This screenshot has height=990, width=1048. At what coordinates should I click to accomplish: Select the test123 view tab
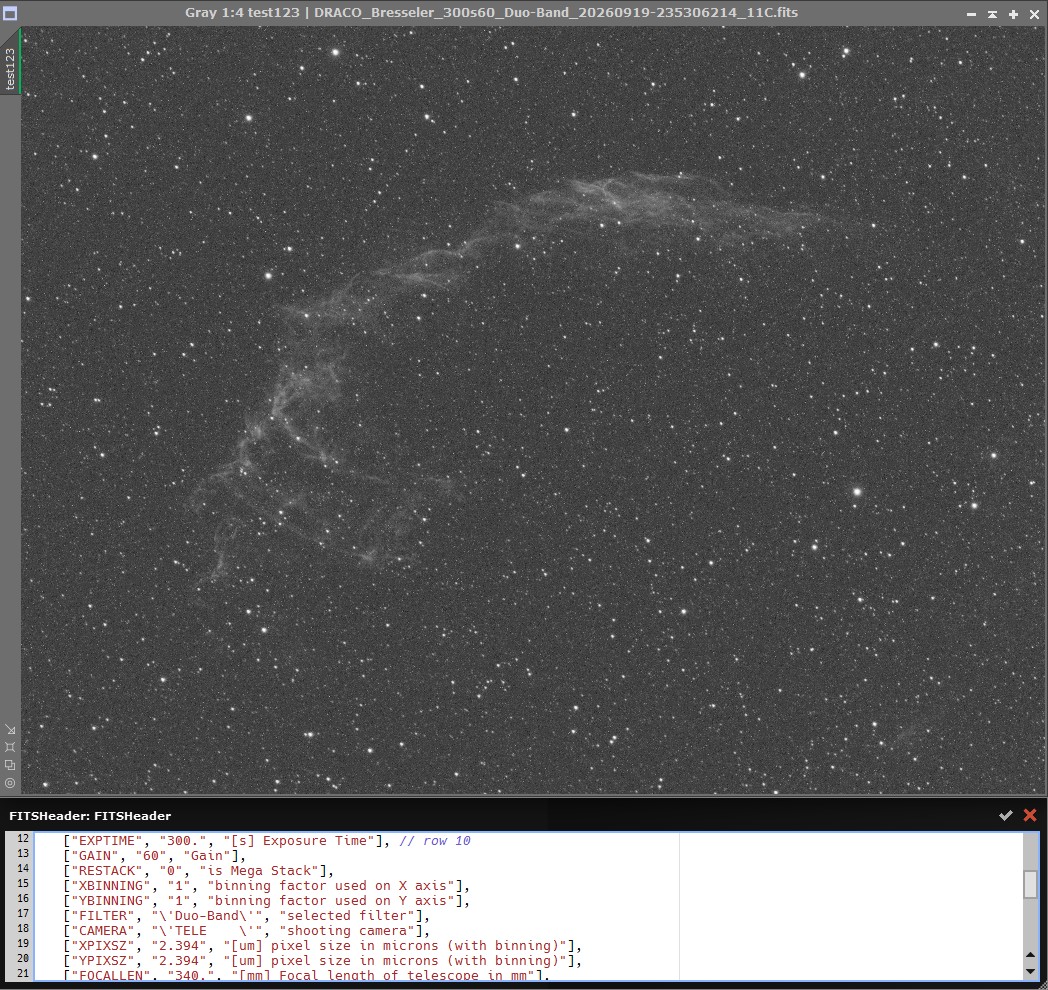pos(10,62)
